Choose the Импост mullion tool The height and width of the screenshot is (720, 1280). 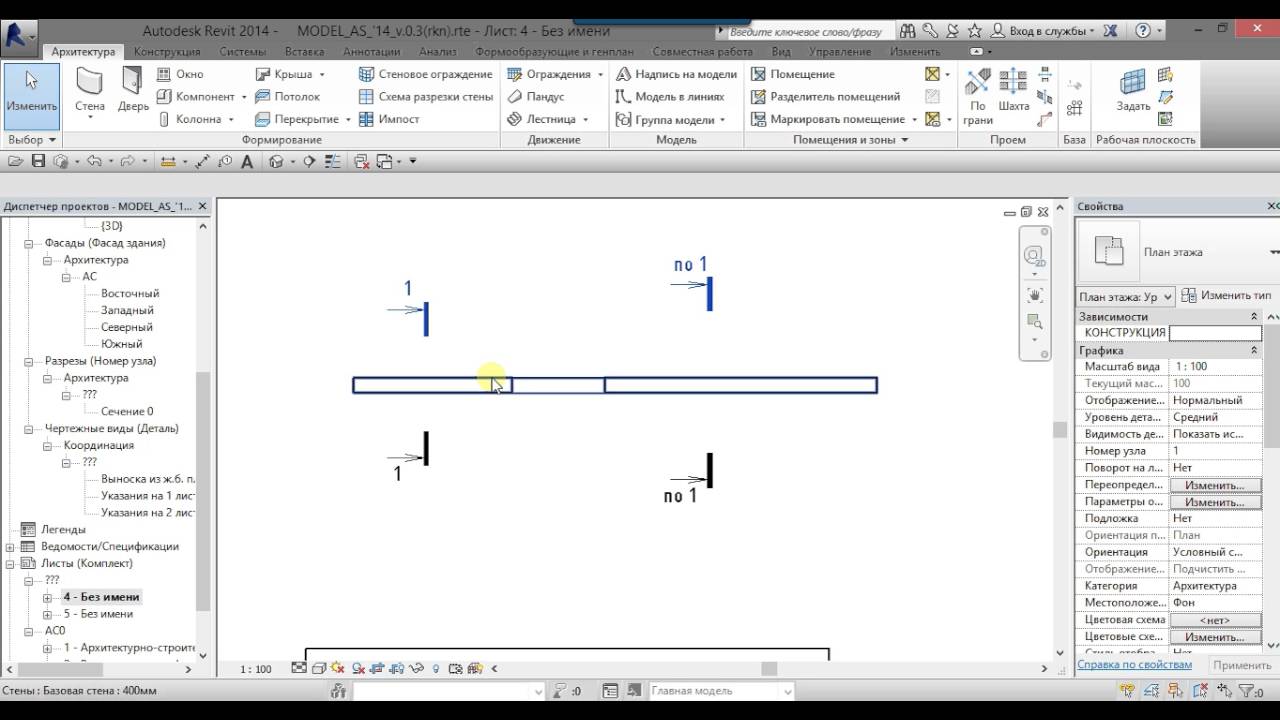pyautogui.click(x=389, y=119)
